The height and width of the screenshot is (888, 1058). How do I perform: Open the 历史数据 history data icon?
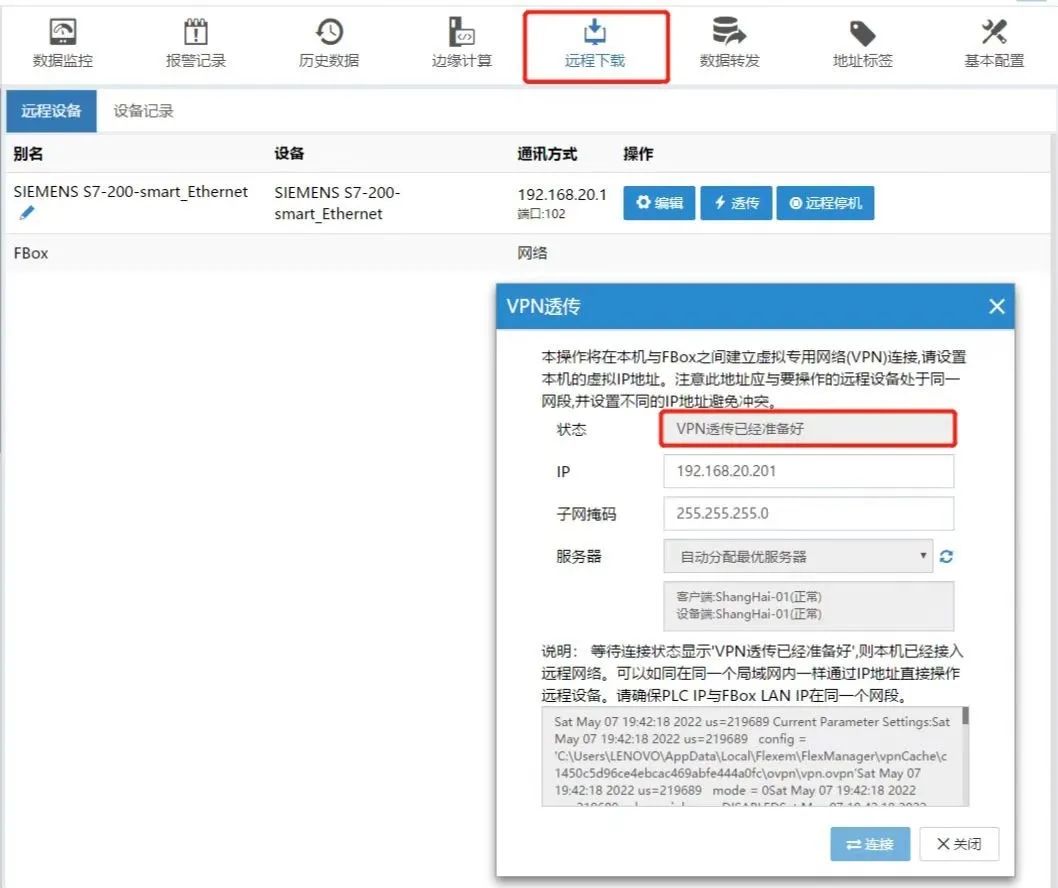(328, 44)
